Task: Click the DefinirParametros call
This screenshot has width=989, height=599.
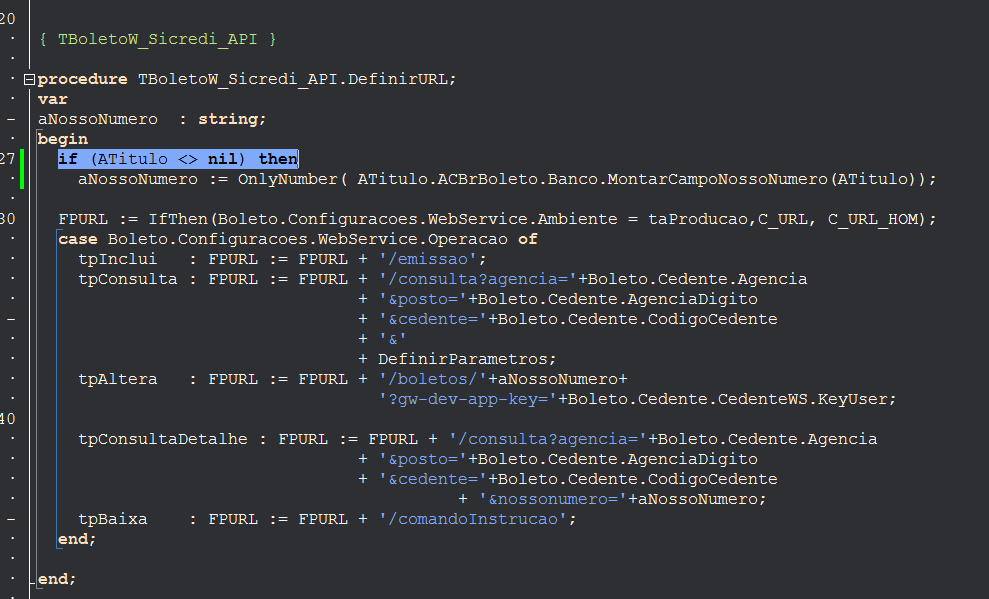Action: 462,359
